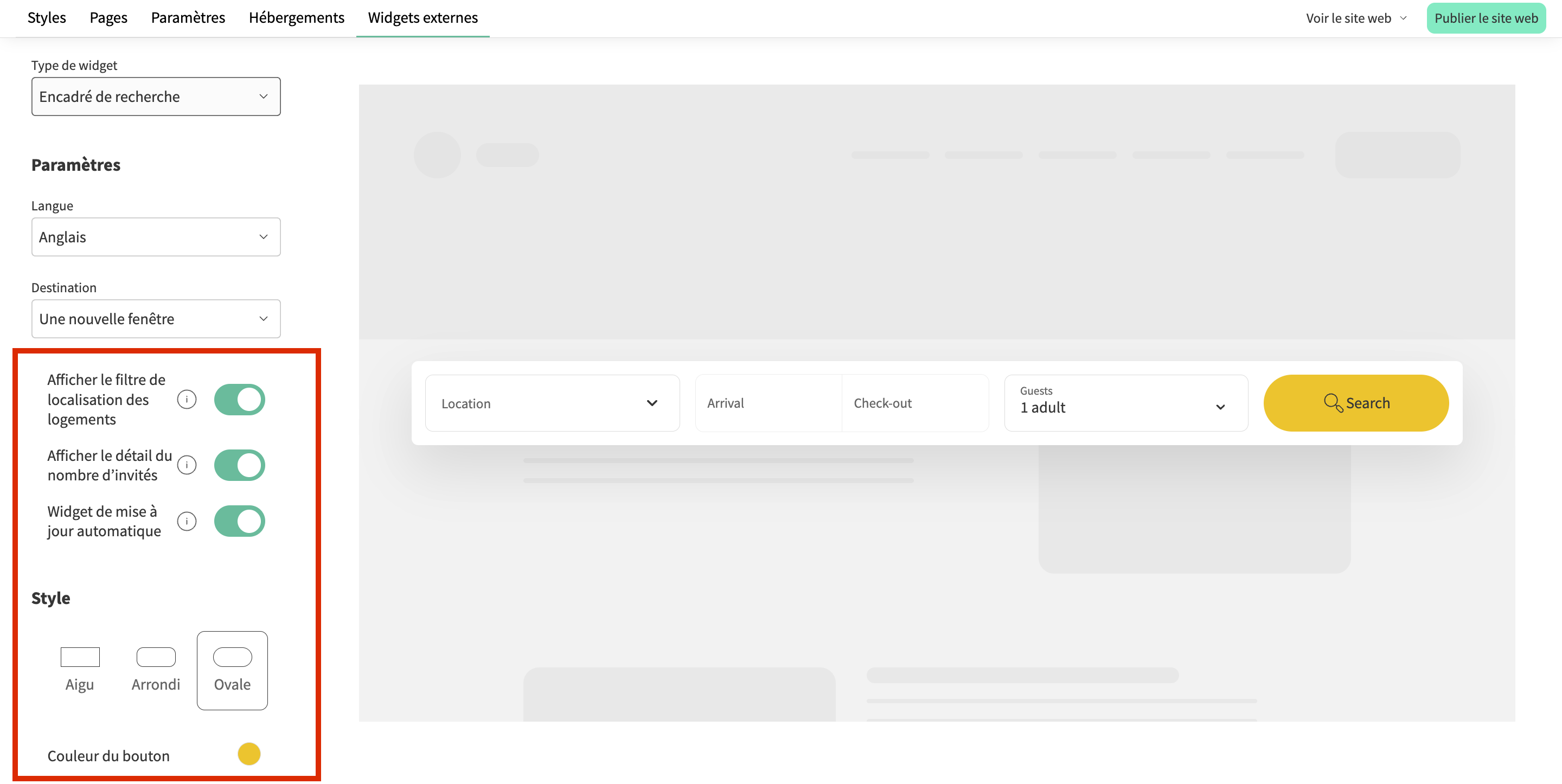Switch to the Hébergements tab
Screen dimensions: 1562x784
pos(297,18)
